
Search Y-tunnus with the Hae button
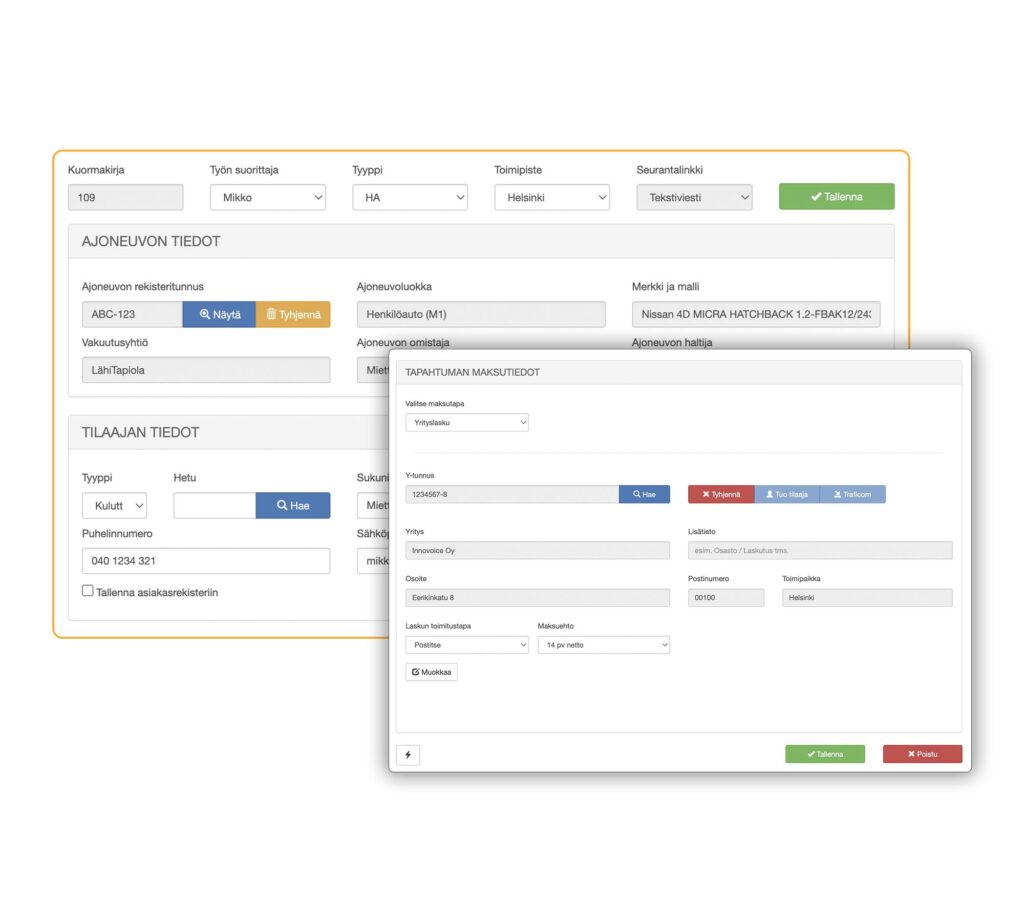click(x=644, y=494)
